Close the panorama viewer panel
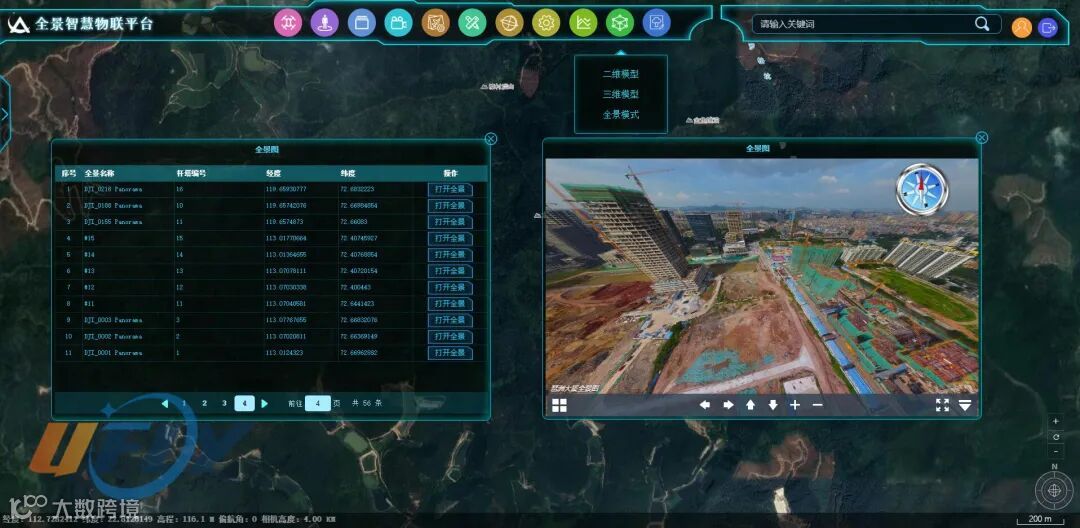The height and width of the screenshot is (528, 1080). coord(982,138)
